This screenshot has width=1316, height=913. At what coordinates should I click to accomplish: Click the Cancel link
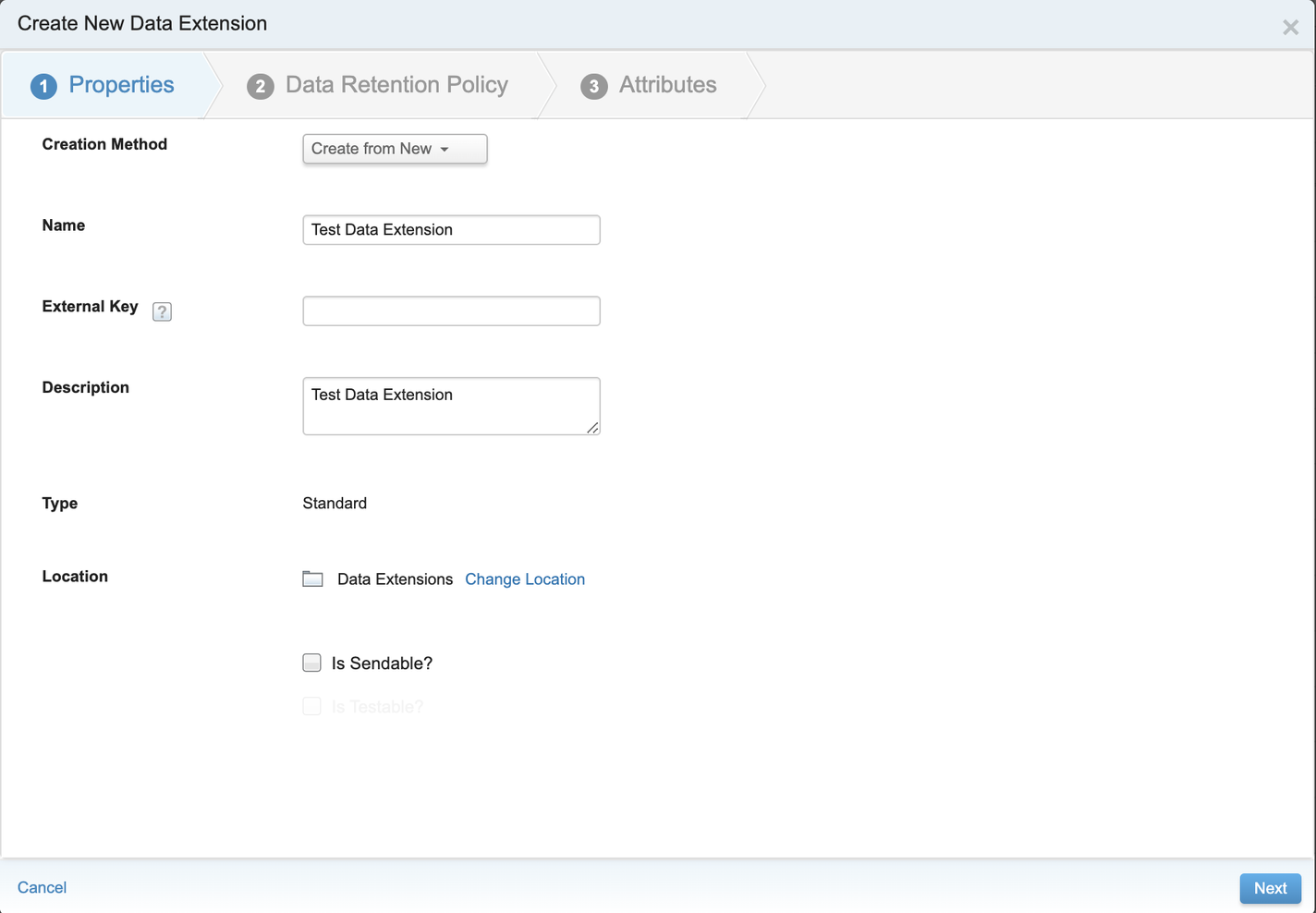[42, 887]
